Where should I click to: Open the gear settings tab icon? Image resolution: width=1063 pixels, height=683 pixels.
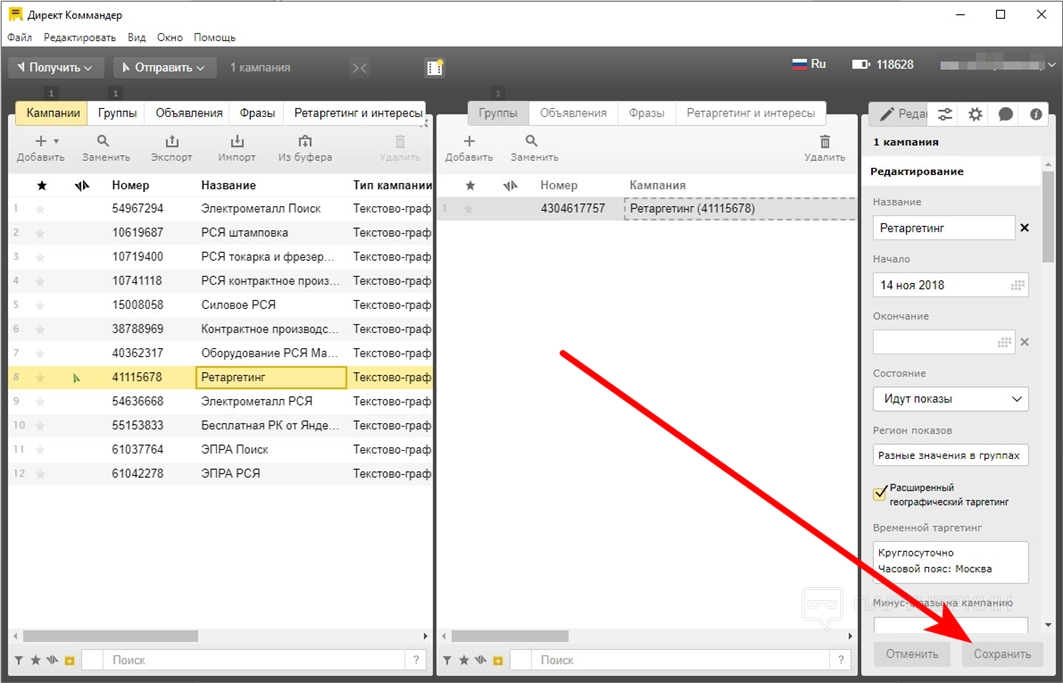975,114
